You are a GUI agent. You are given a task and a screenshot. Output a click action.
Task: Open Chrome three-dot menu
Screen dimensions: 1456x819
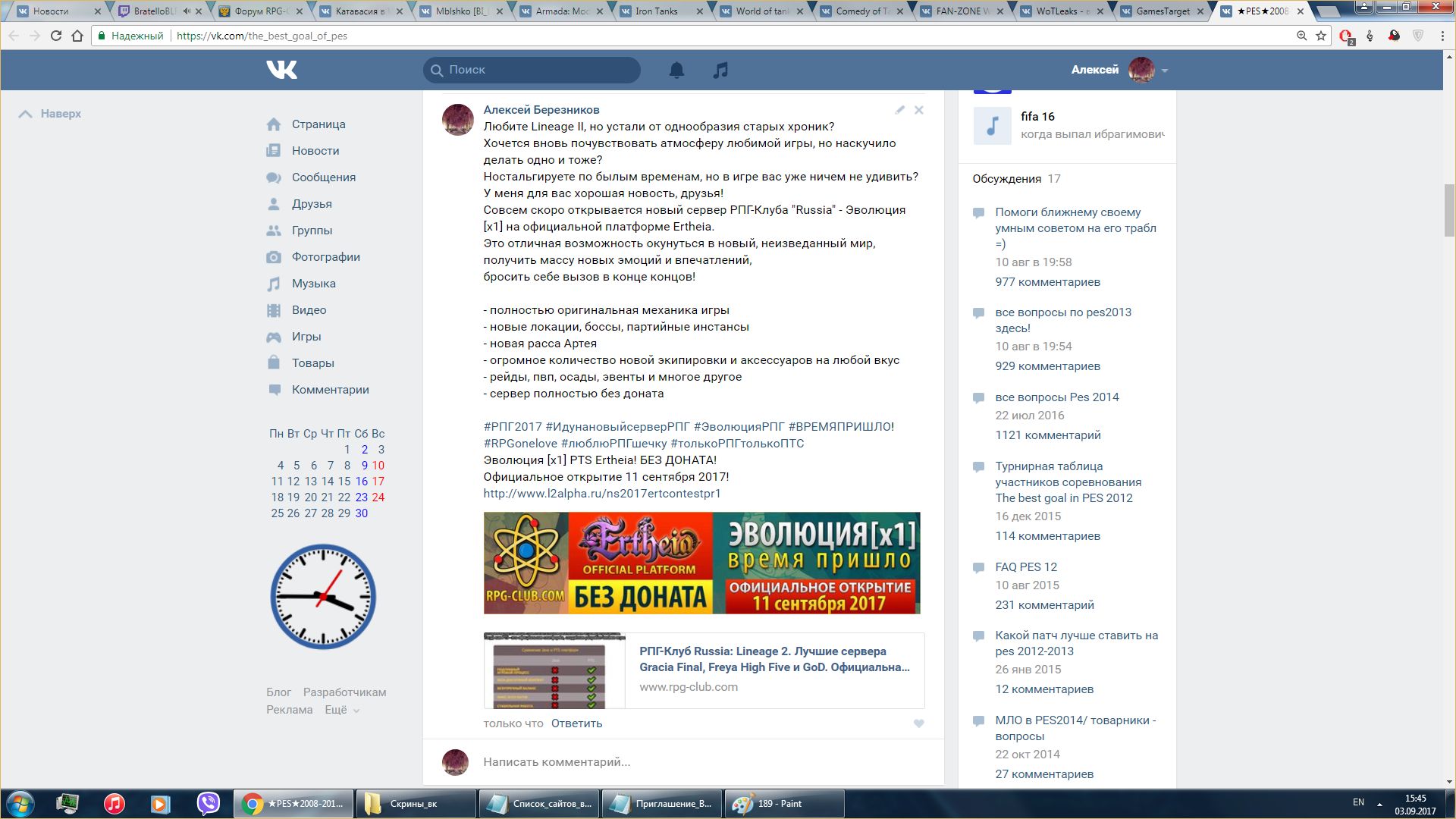pyautogui.click(x=1443, y=36)
